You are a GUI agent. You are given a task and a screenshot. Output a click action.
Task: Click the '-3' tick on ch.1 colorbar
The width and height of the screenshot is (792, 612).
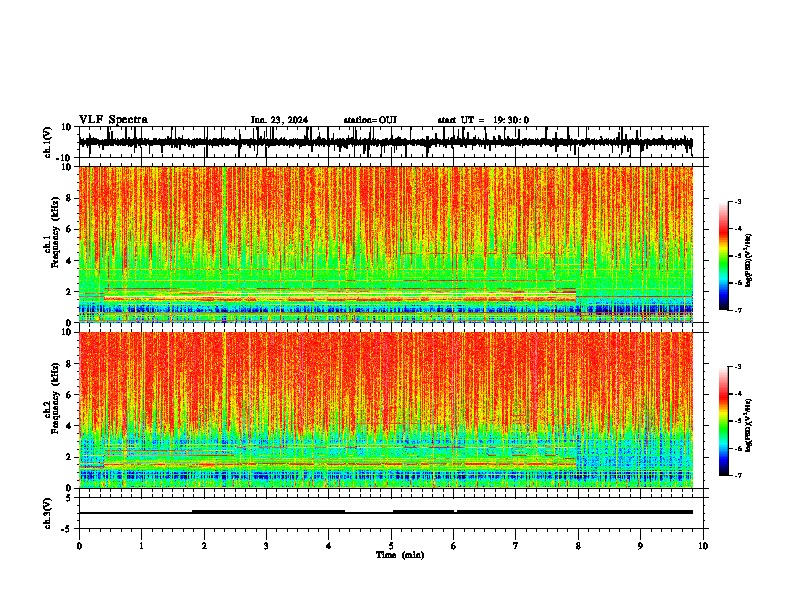point(737,202)
